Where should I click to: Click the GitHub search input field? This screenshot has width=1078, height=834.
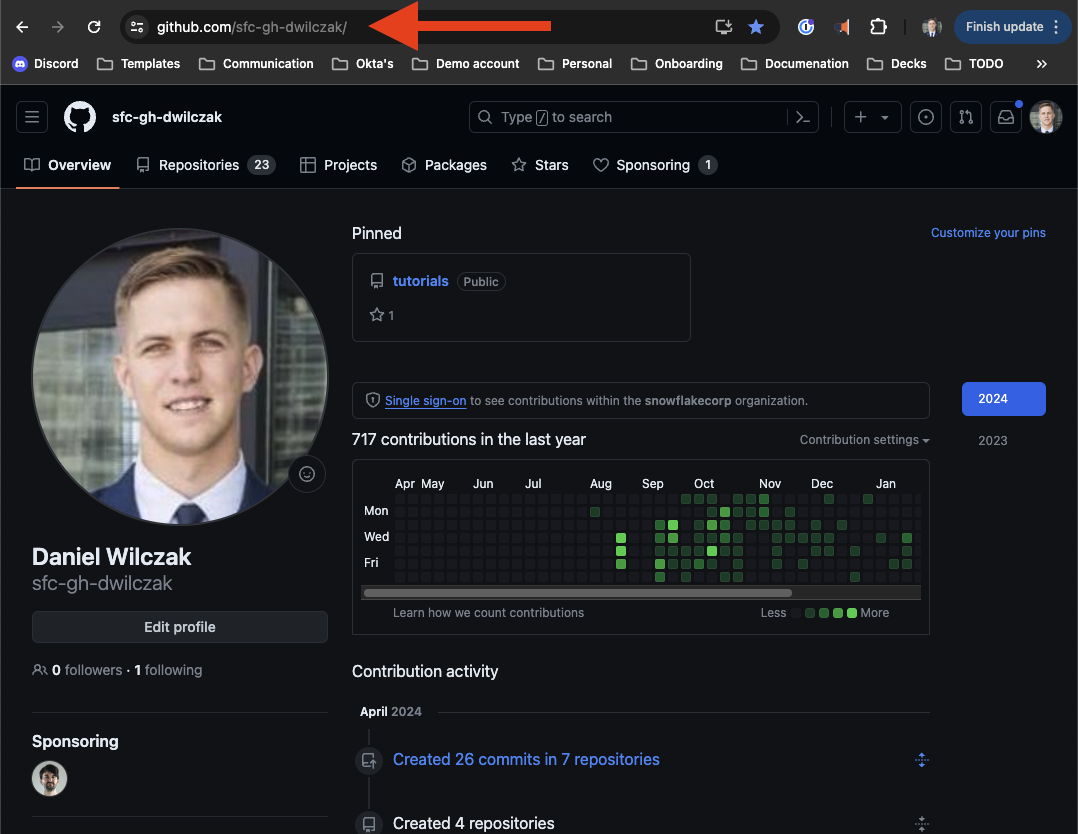(x=644, y=117)
